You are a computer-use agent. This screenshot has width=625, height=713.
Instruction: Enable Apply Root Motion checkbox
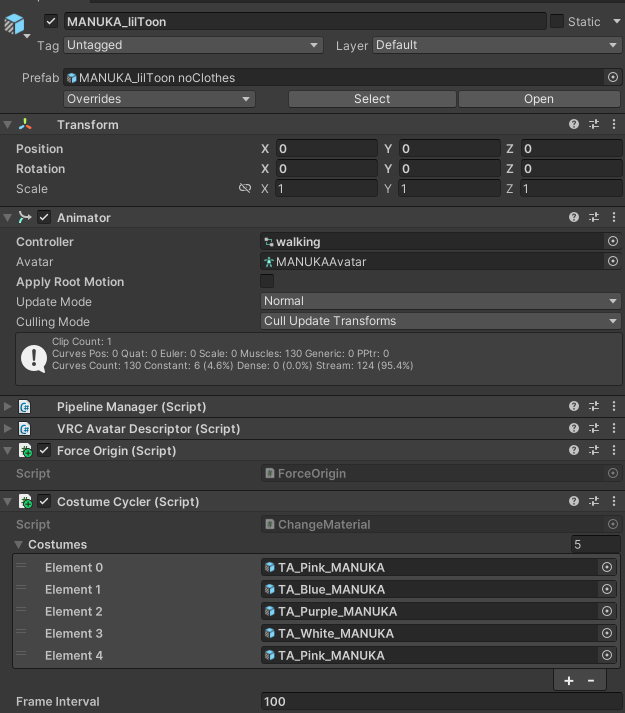(267, 281)
